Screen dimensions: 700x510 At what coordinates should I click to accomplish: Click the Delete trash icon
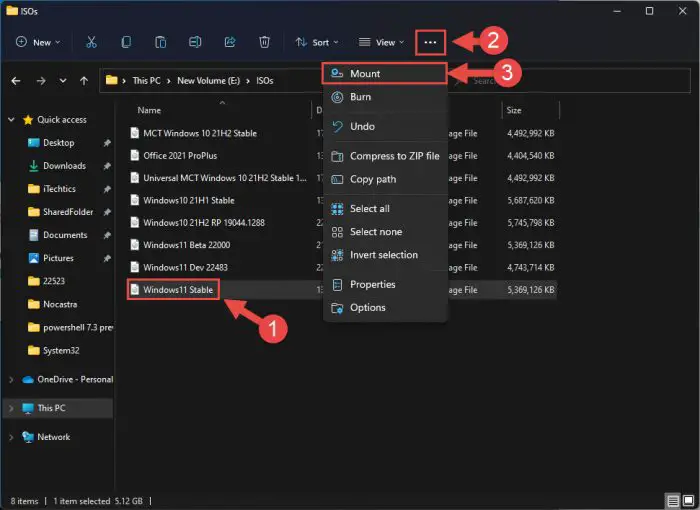[x=264, y=42]
